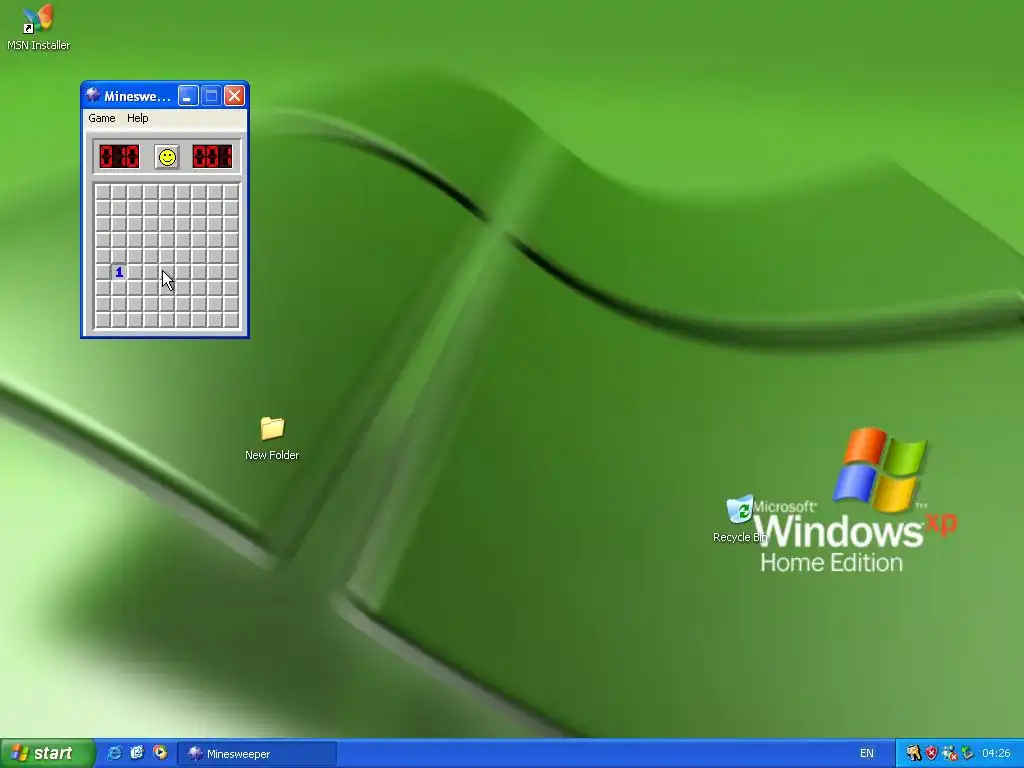1024x768 pixels.
Task: Close the Minesweeper window
Action: pos(234,96)
